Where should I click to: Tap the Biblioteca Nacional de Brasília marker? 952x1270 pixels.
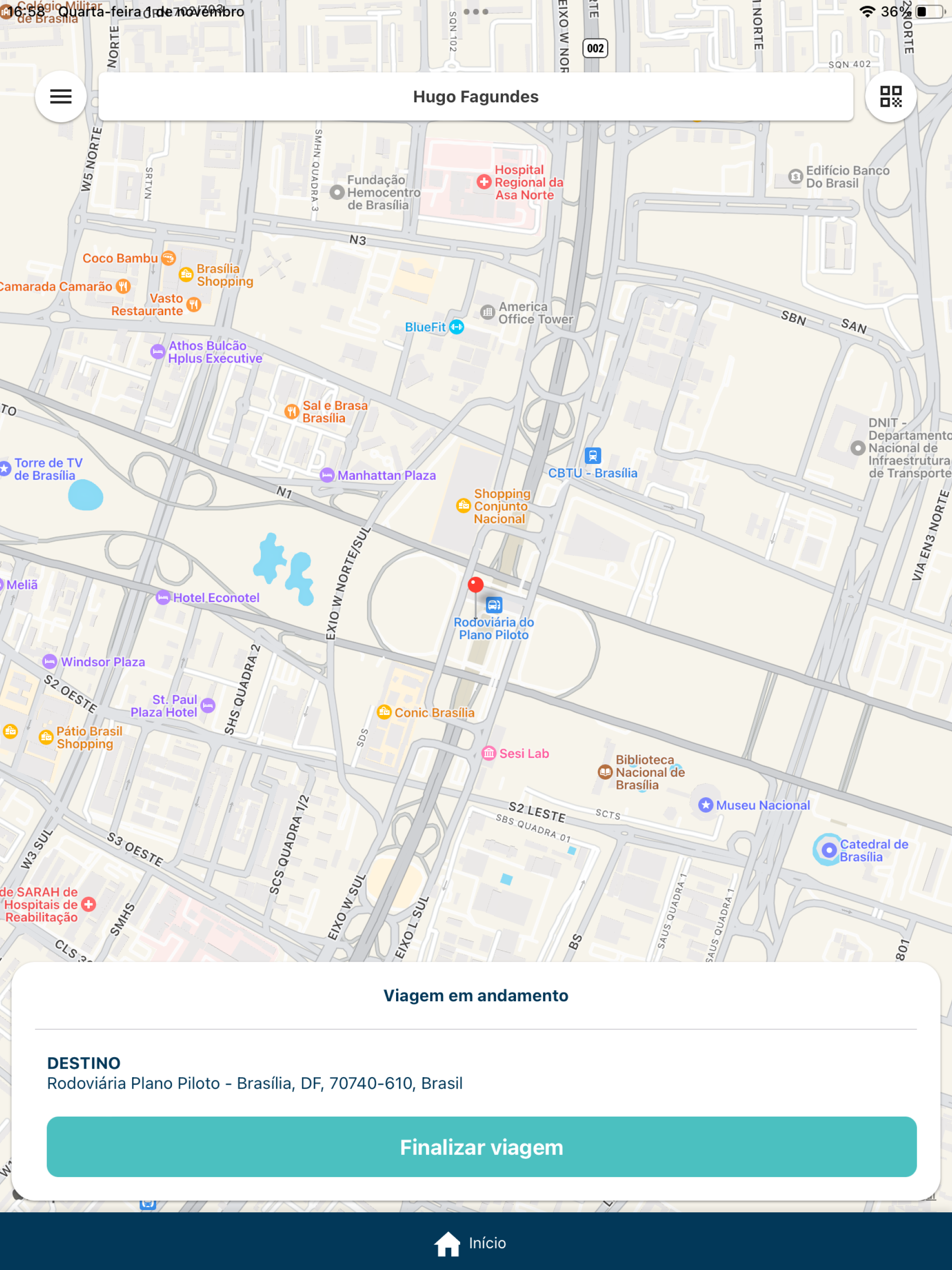coord(605,772)
